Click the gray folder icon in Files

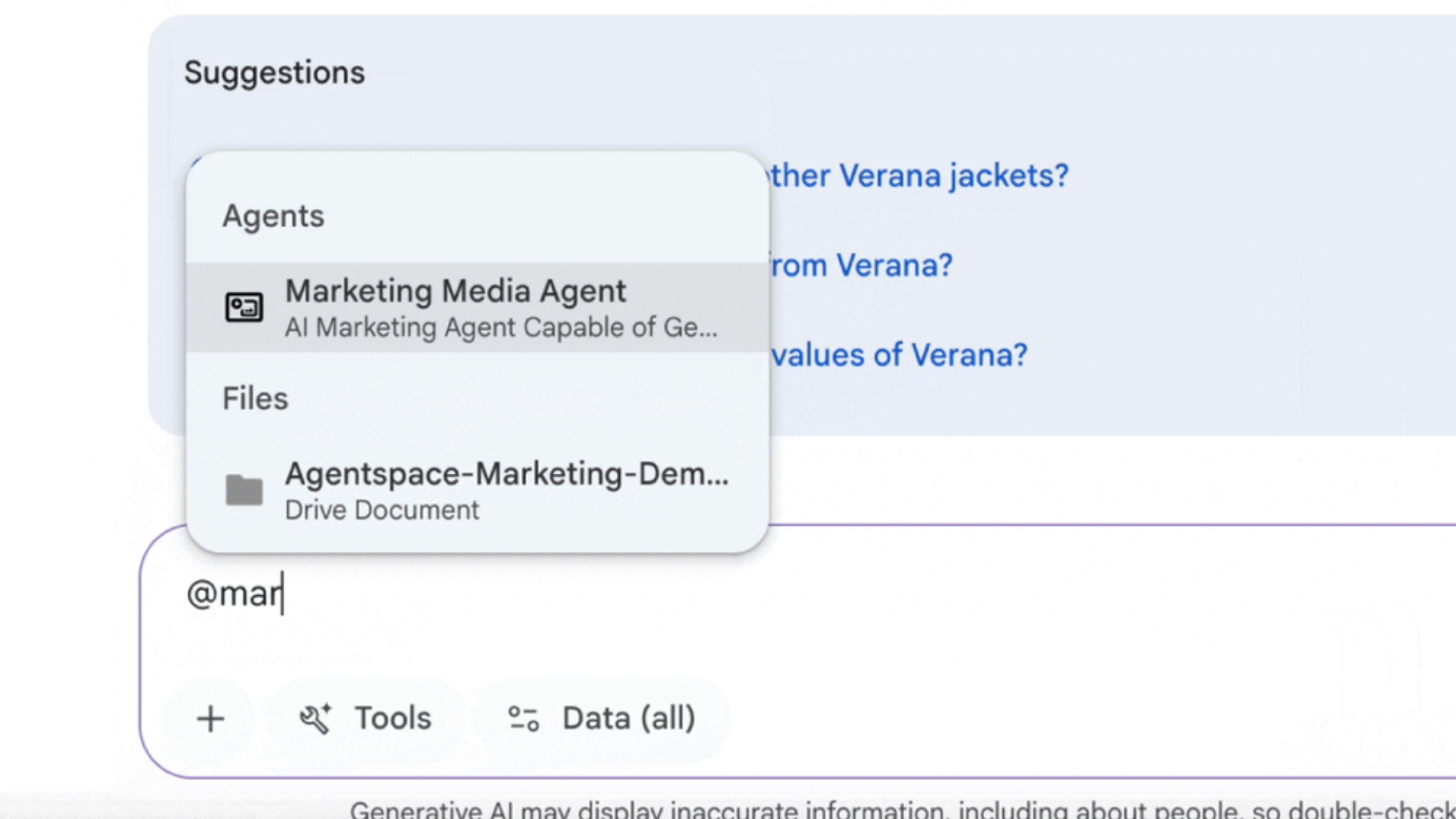244,489
